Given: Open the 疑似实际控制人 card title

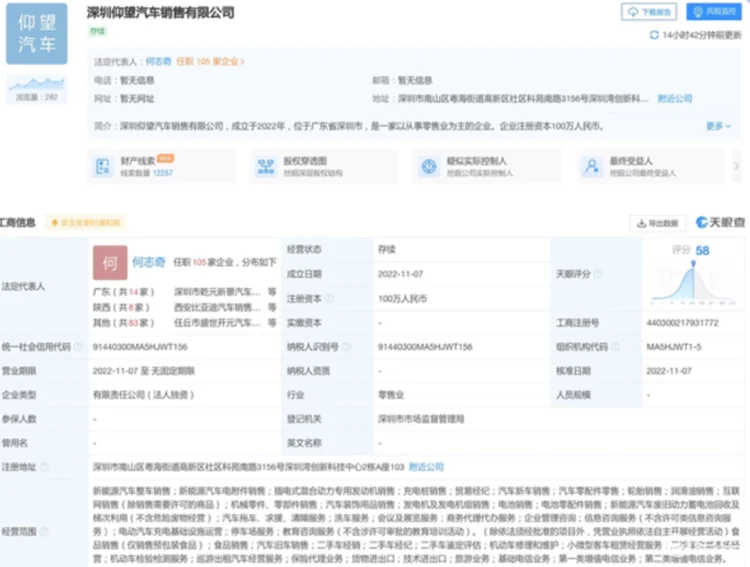Looking at the screenshot, I should pos(477,161).
